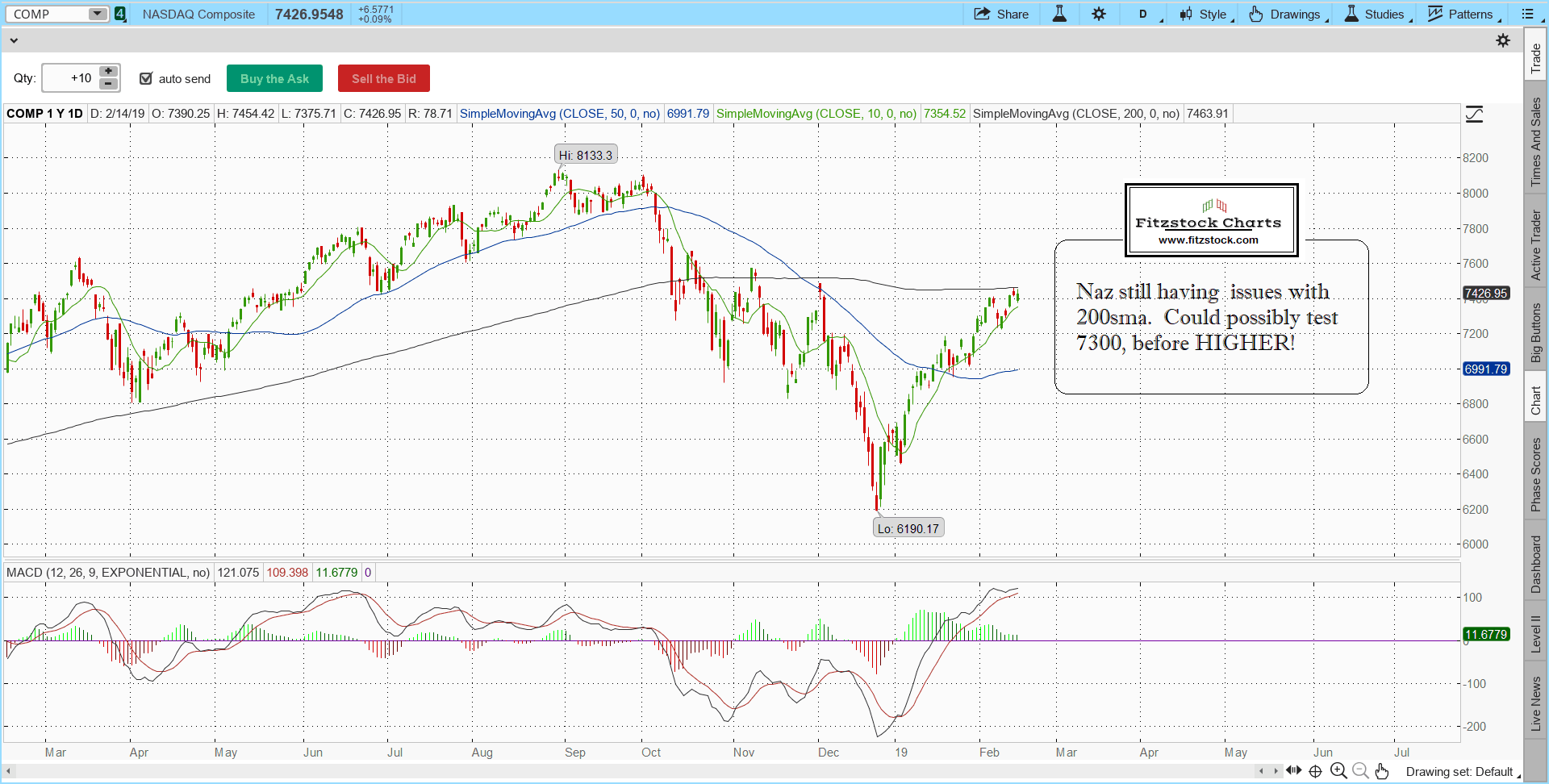Open chart settings gear in the blue toolbar

(1099, 14)
